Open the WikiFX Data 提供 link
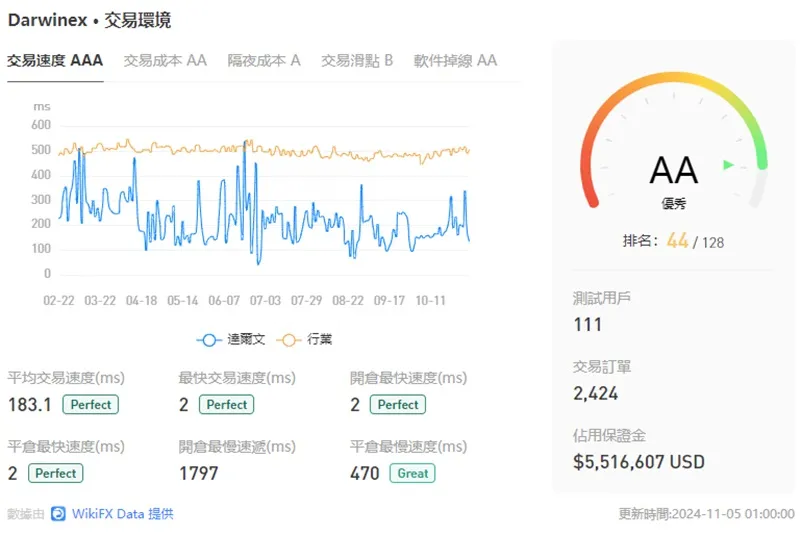The image size is (801, 535). (x=123, y=514)
